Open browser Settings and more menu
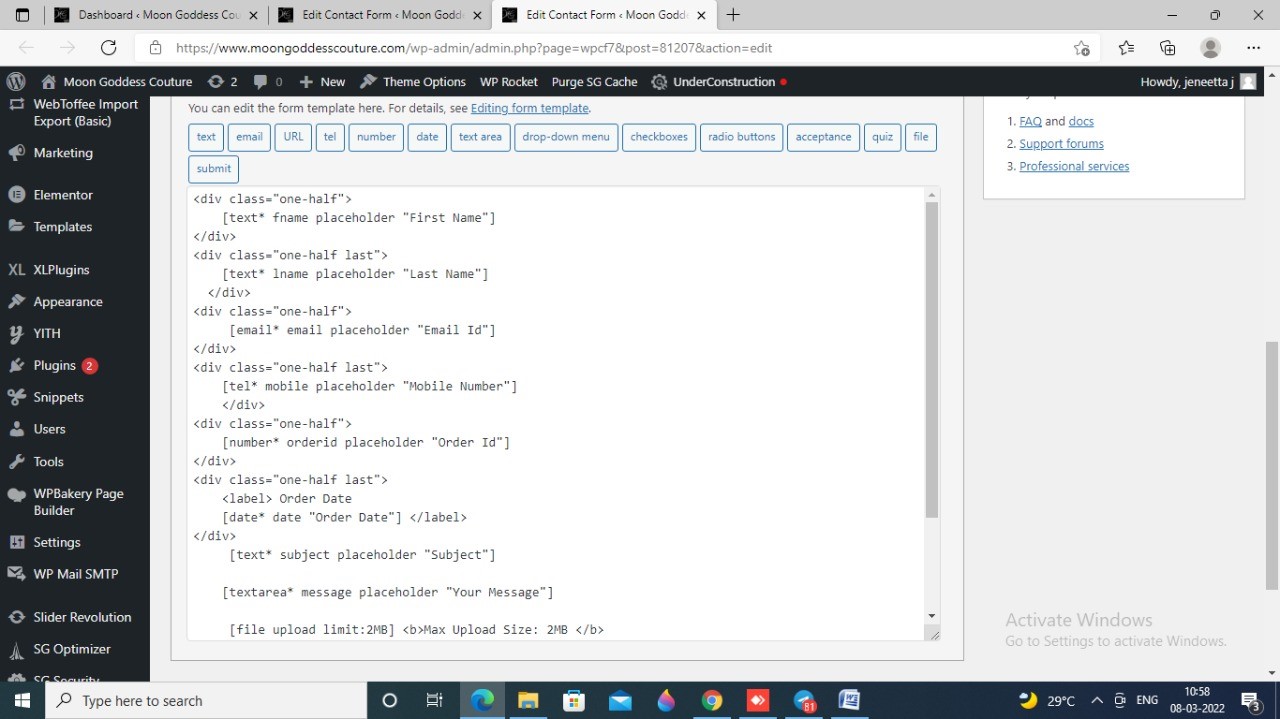Viewport: 1280px width, 719px height. 1254,48
